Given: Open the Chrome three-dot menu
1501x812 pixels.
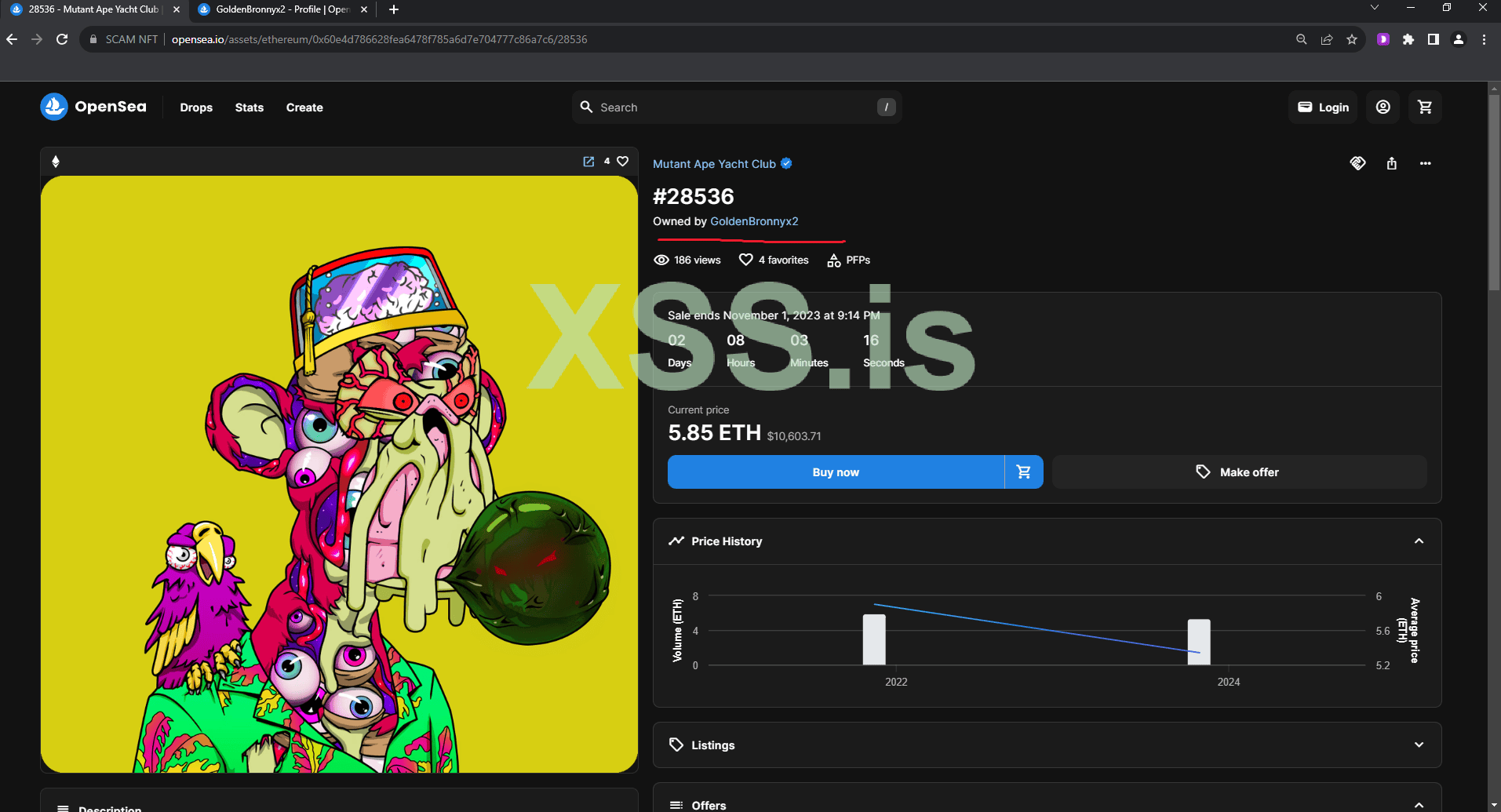Looking at the screenshot, I should [x=1484, y=39].
